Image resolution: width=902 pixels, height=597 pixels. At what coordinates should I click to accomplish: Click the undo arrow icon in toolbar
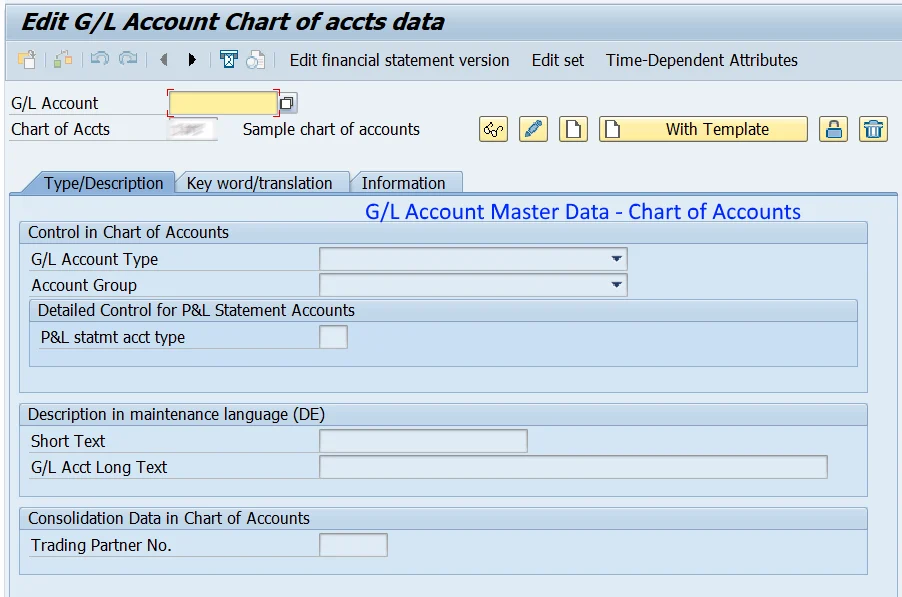[100, 59]
